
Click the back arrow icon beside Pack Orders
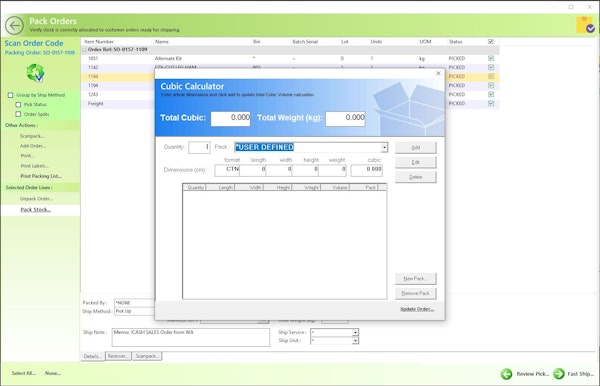pos(15,26)
